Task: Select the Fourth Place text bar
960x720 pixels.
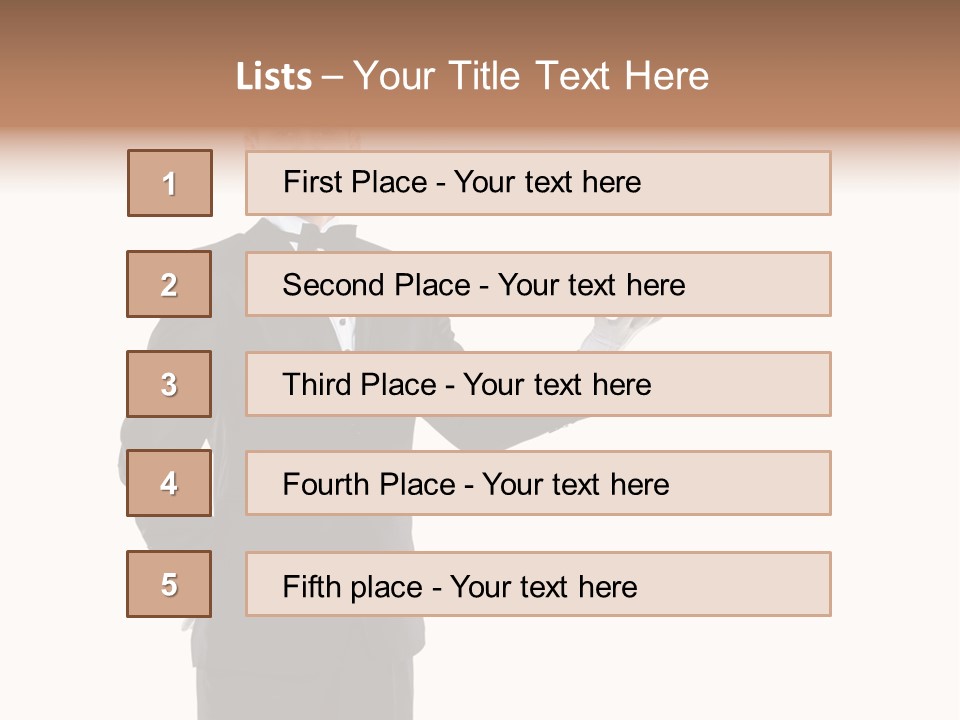Action: coord(538,483)
